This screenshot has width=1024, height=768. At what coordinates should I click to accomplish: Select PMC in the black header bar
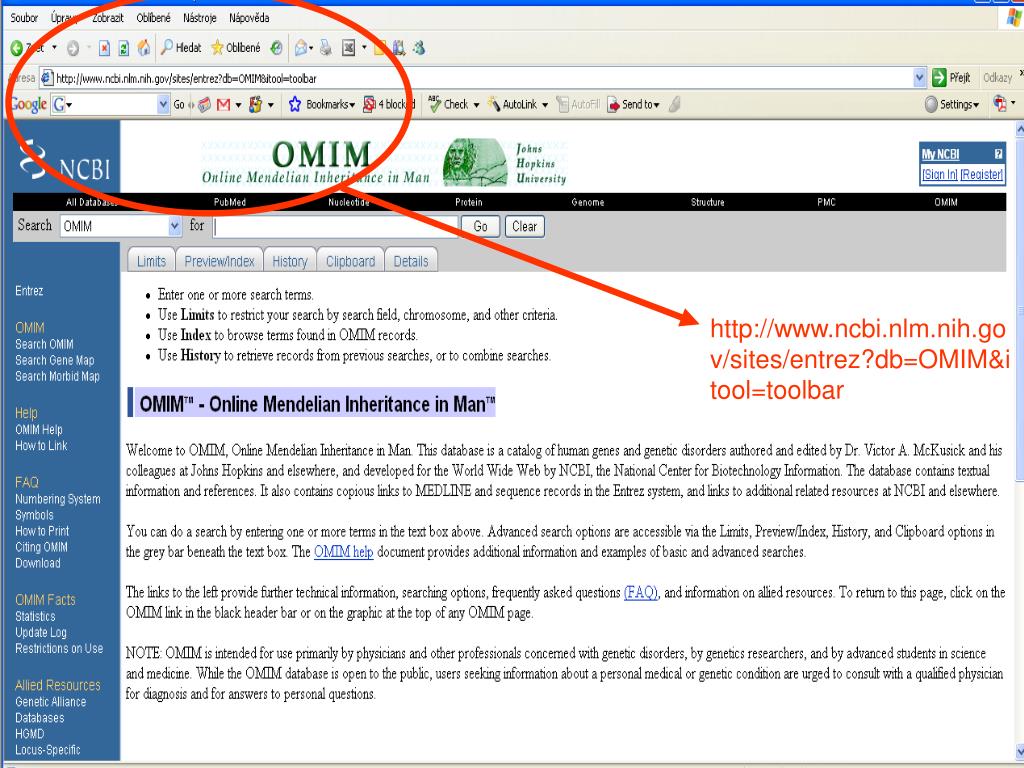pos(826,202)
